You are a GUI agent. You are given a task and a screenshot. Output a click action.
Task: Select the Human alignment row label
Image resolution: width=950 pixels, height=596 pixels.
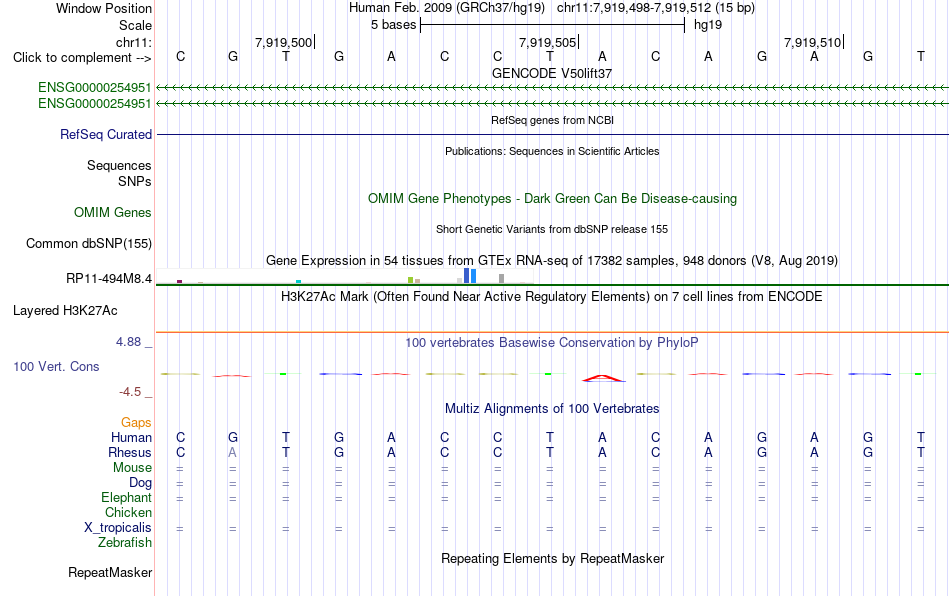click(131, 437)
